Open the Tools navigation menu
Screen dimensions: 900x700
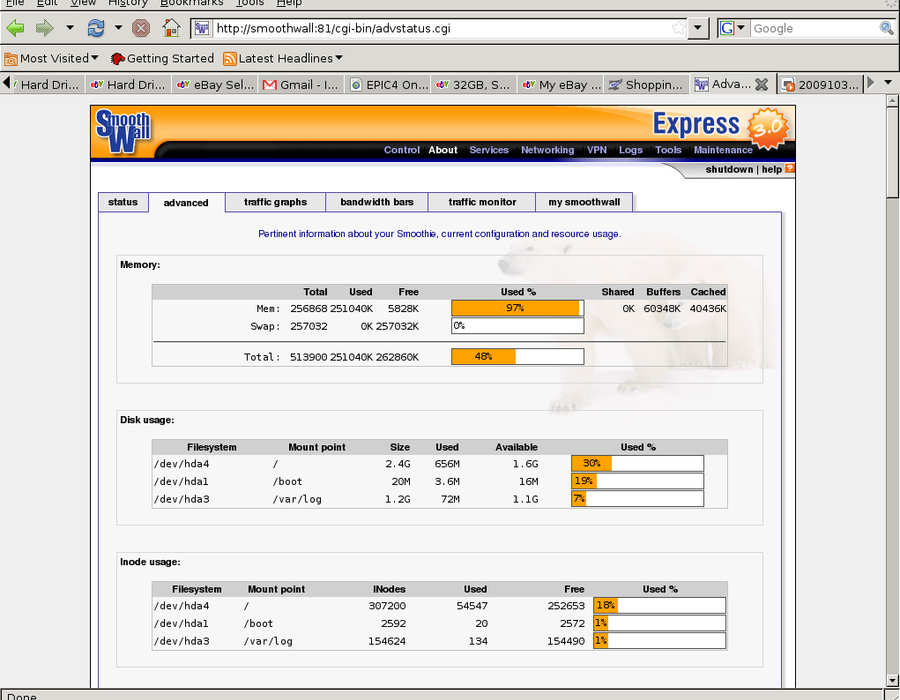tap(669, 150)
